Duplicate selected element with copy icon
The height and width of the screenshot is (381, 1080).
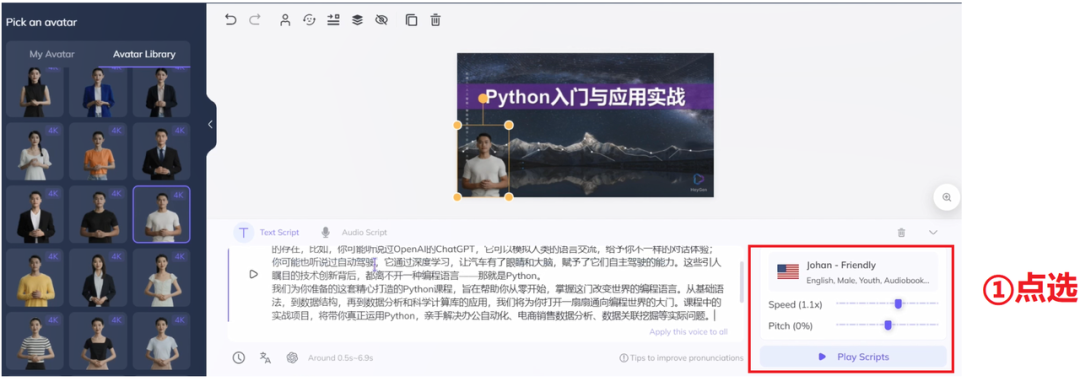(411, 20)
